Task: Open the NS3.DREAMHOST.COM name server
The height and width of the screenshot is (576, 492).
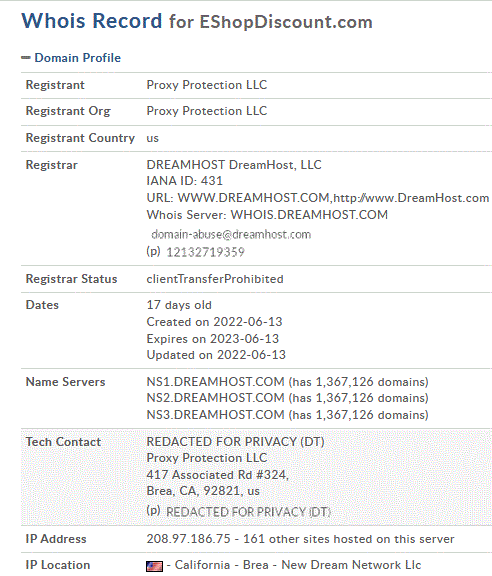Action: pyautogui.click(x=215, y=415)
